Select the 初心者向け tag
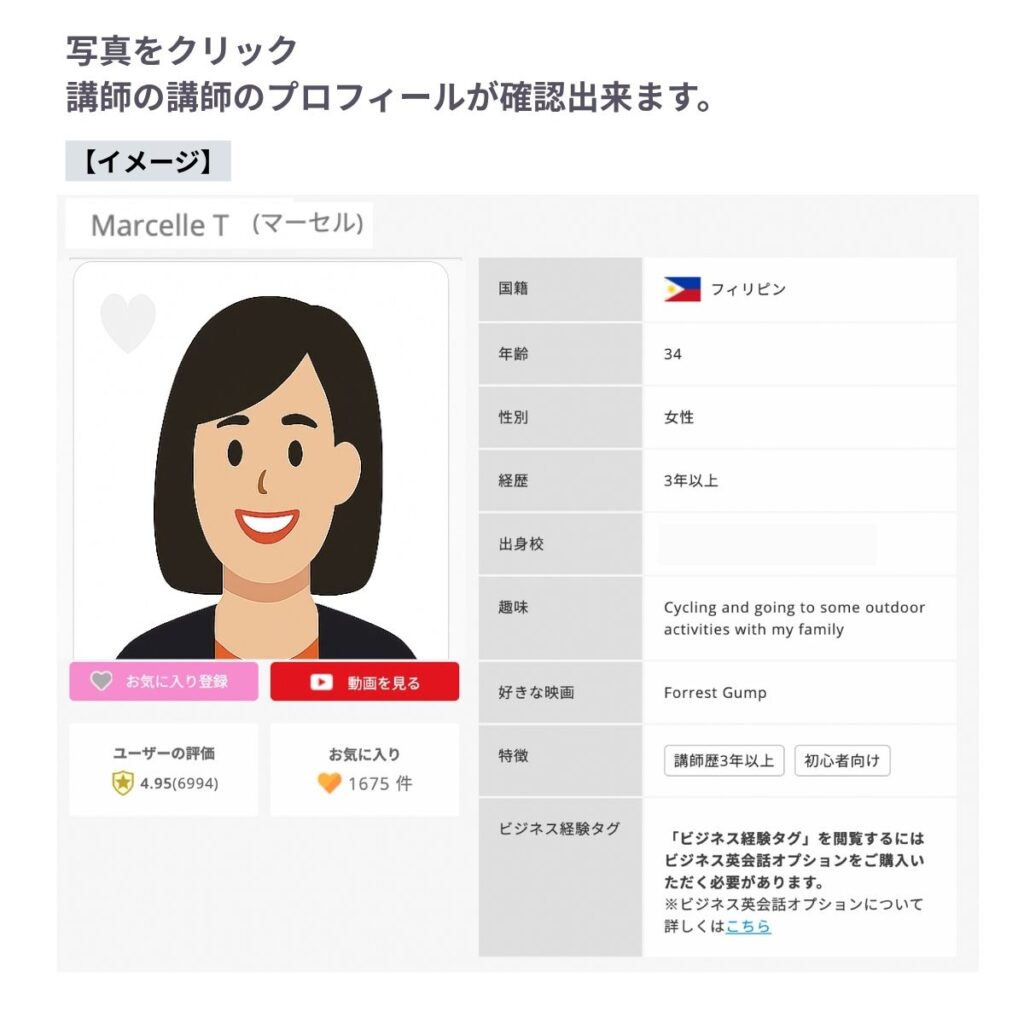 point(842,760)
